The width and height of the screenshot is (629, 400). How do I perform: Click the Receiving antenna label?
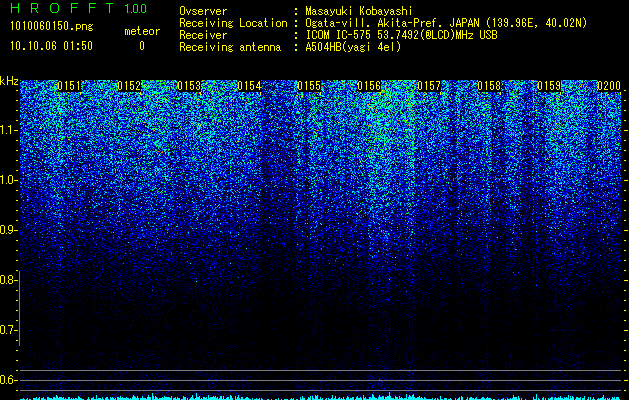point(230,47)
